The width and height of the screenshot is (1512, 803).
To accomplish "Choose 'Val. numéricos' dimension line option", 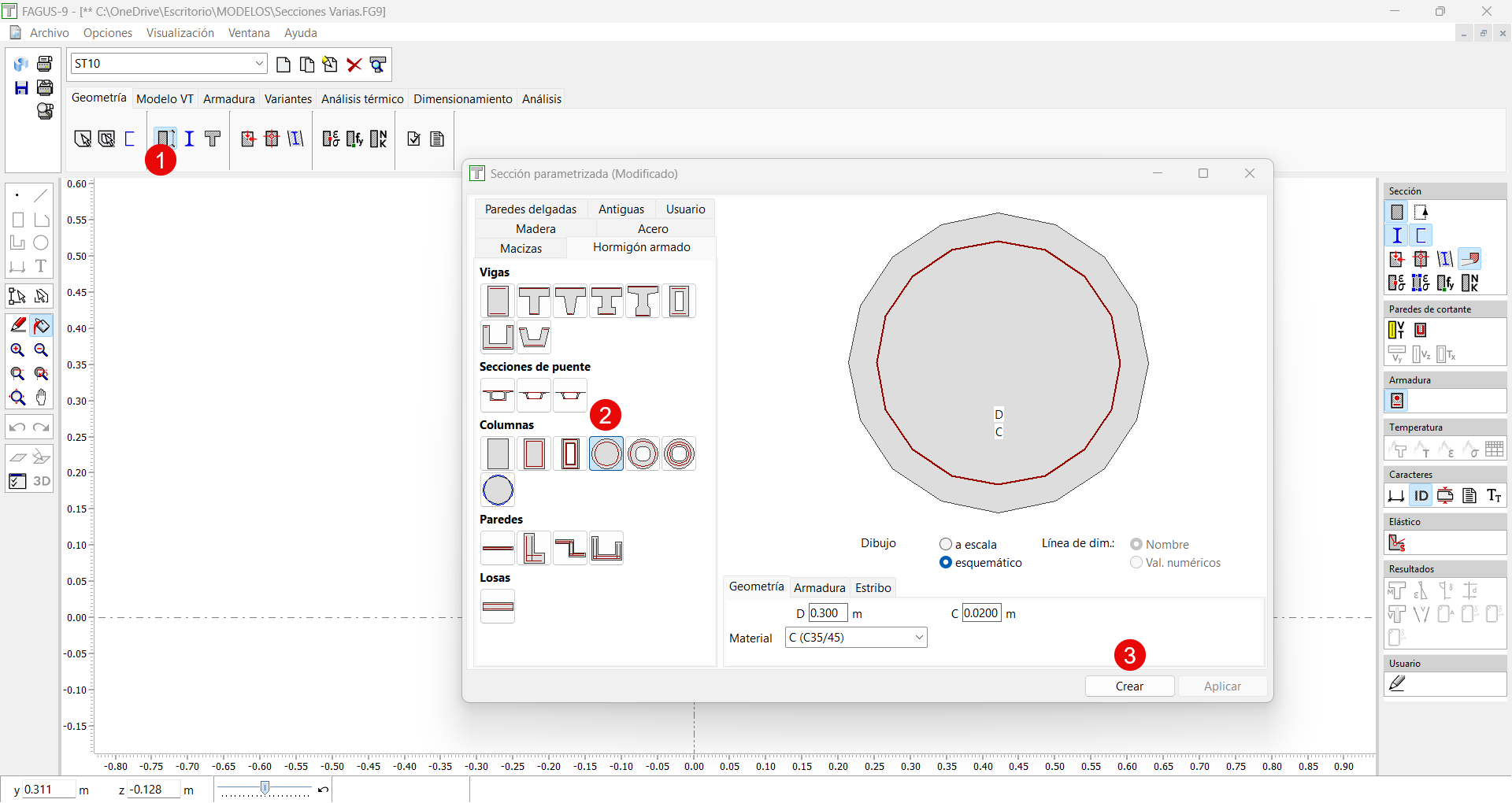I will click(x=1136, y=563).
